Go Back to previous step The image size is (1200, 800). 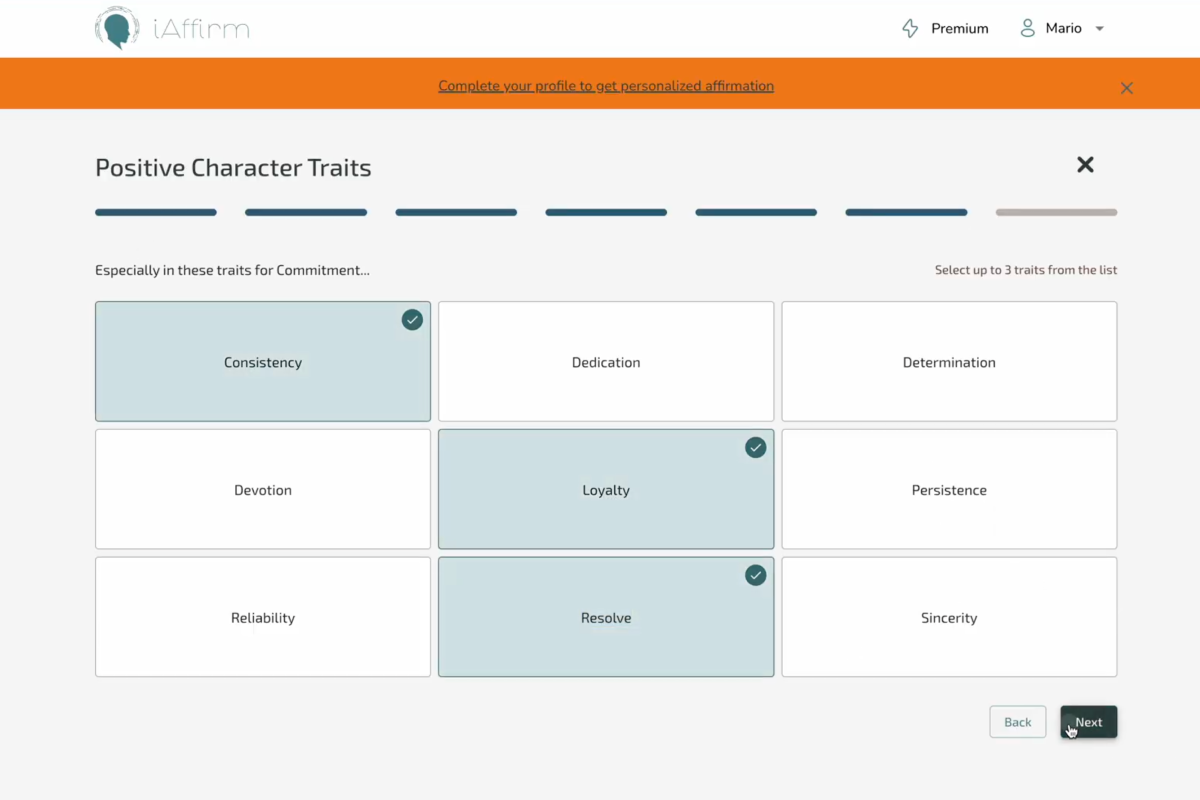tap(1018, 722)
